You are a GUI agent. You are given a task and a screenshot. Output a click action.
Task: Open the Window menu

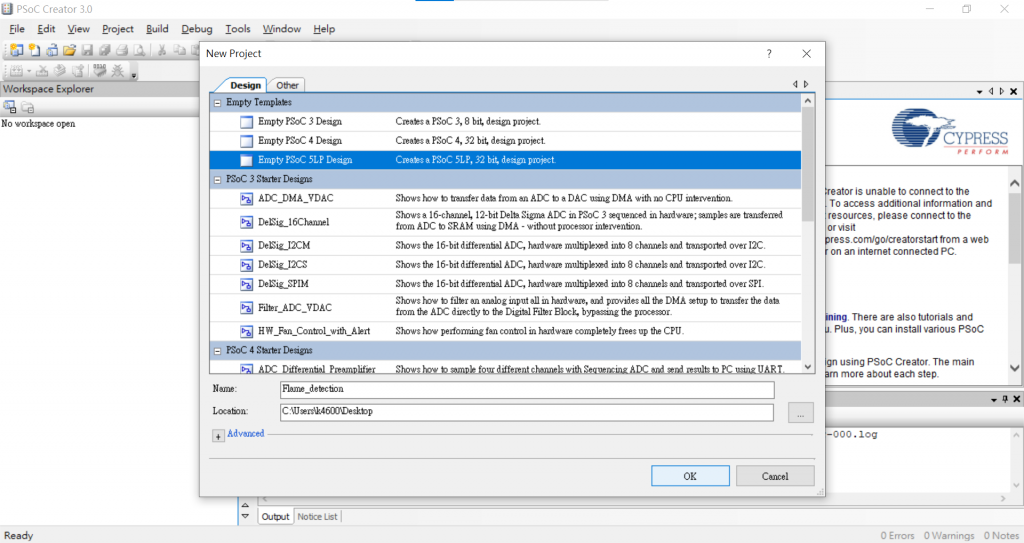click(x=281, y=29)
